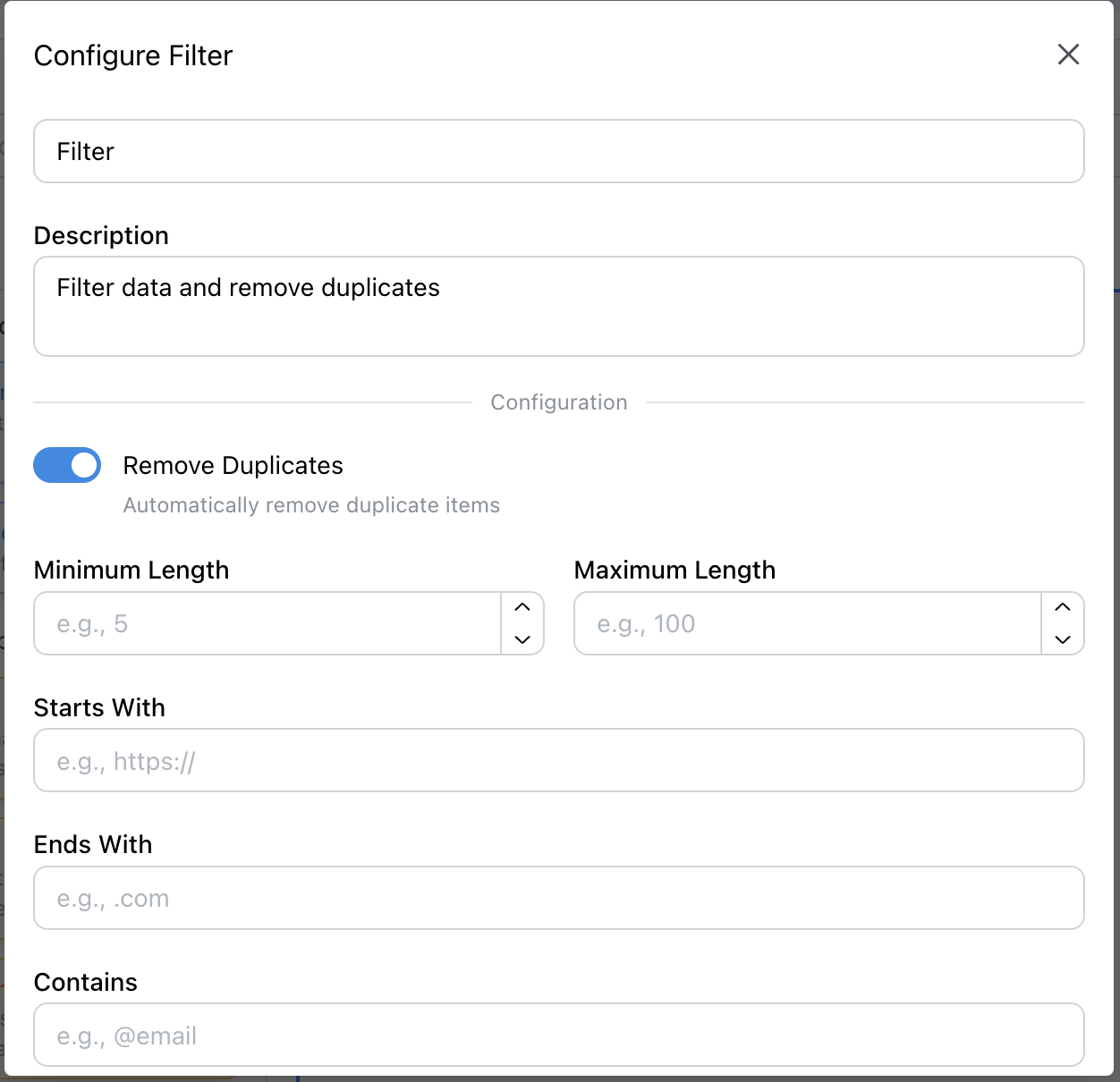Click into the Description text area
This screenshot has height=1082, width=1120.
(x=558, y=306)
